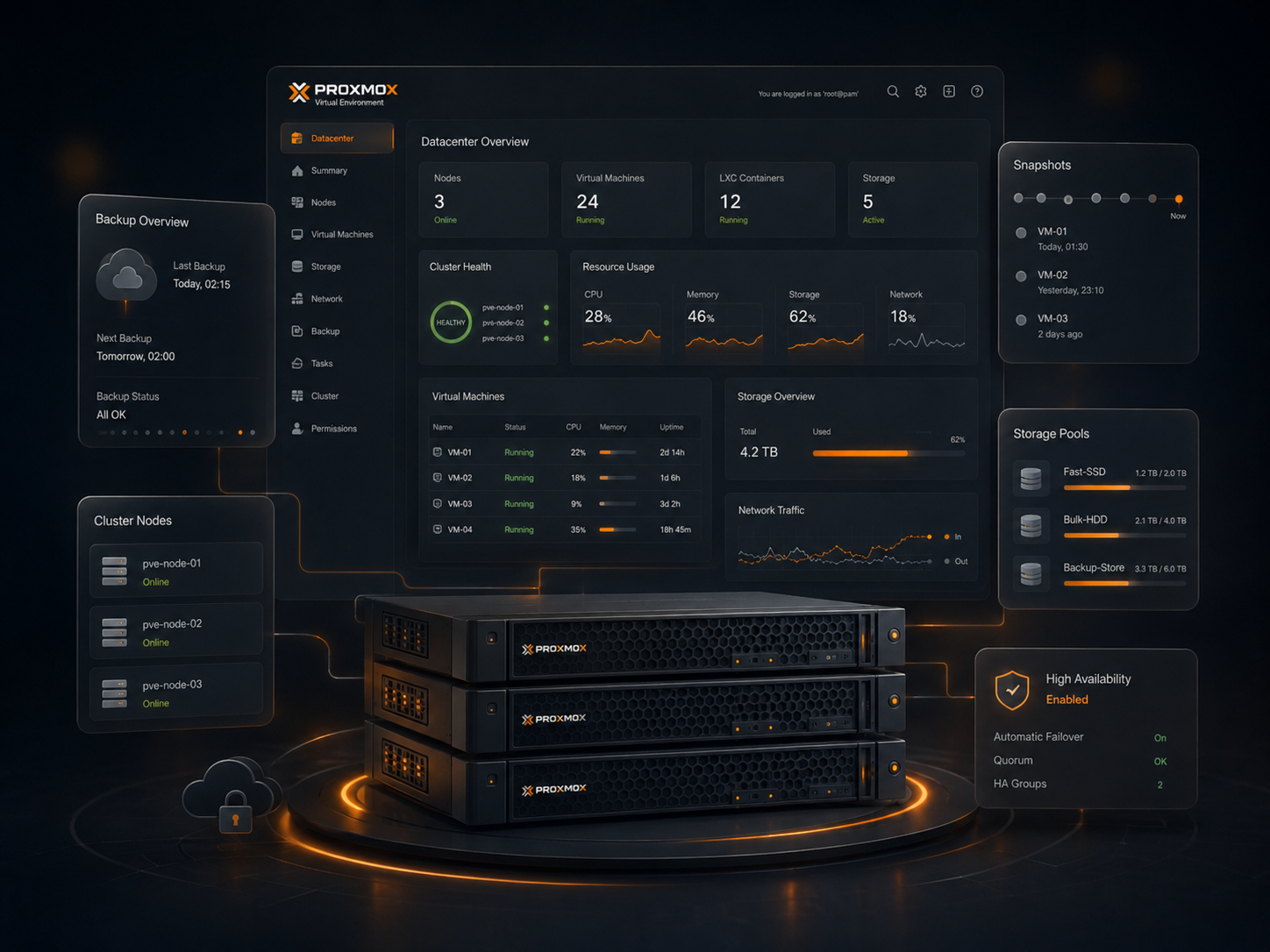Open the LXC Containers 12 Running card
The image size is (1270, 952).
[x=769, y=199]
